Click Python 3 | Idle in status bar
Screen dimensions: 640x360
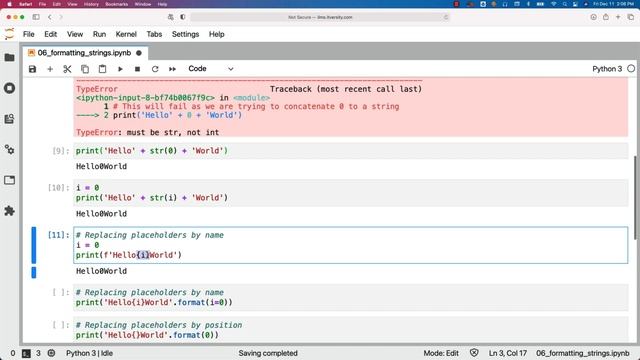(x=89, y=353)
